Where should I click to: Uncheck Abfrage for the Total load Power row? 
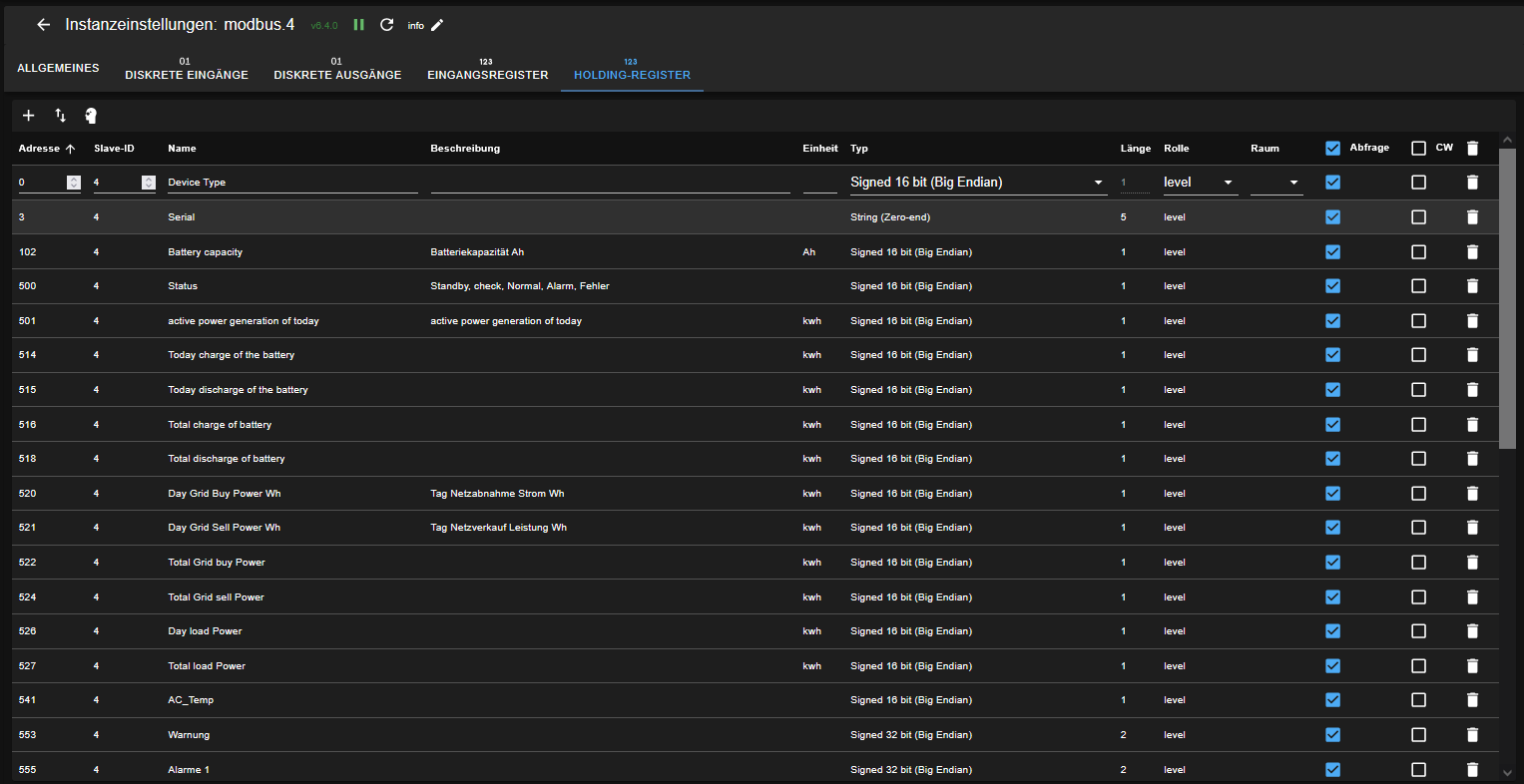point(1333,666)
